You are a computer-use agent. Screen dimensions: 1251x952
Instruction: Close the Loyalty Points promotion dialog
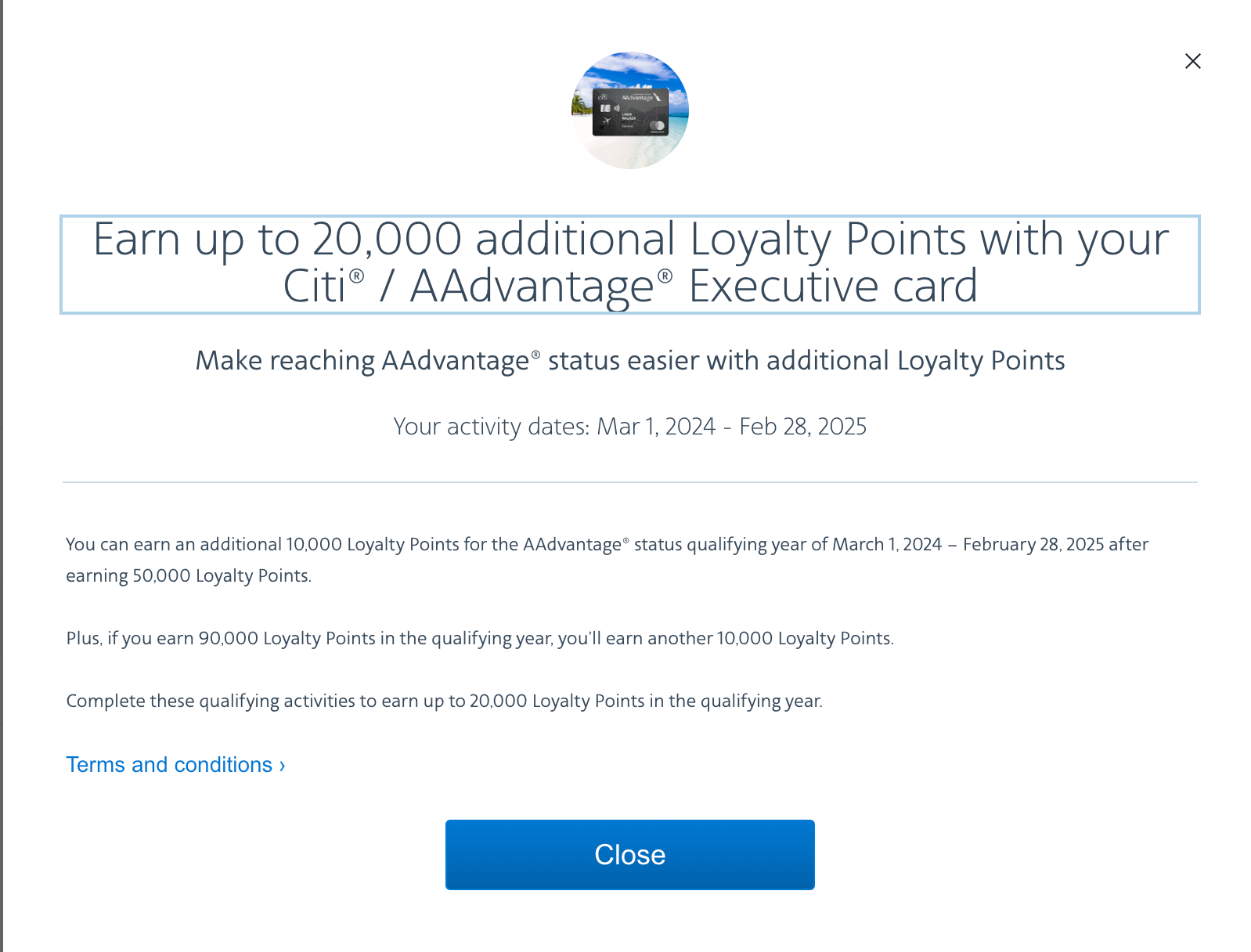[x=629, y=854]
